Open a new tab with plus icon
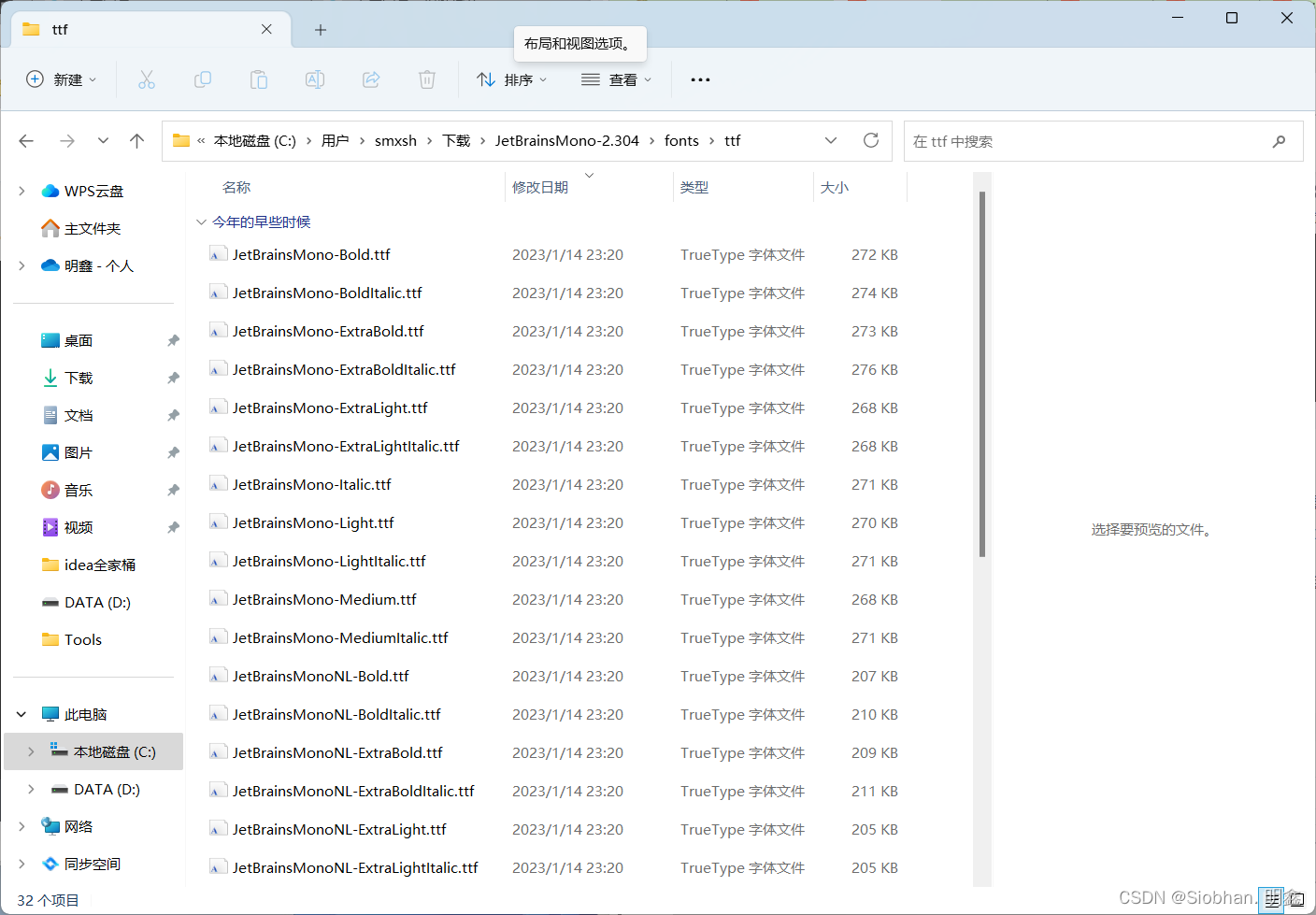The height and width of the screenshot is (915, 1316). click(321, 30)
